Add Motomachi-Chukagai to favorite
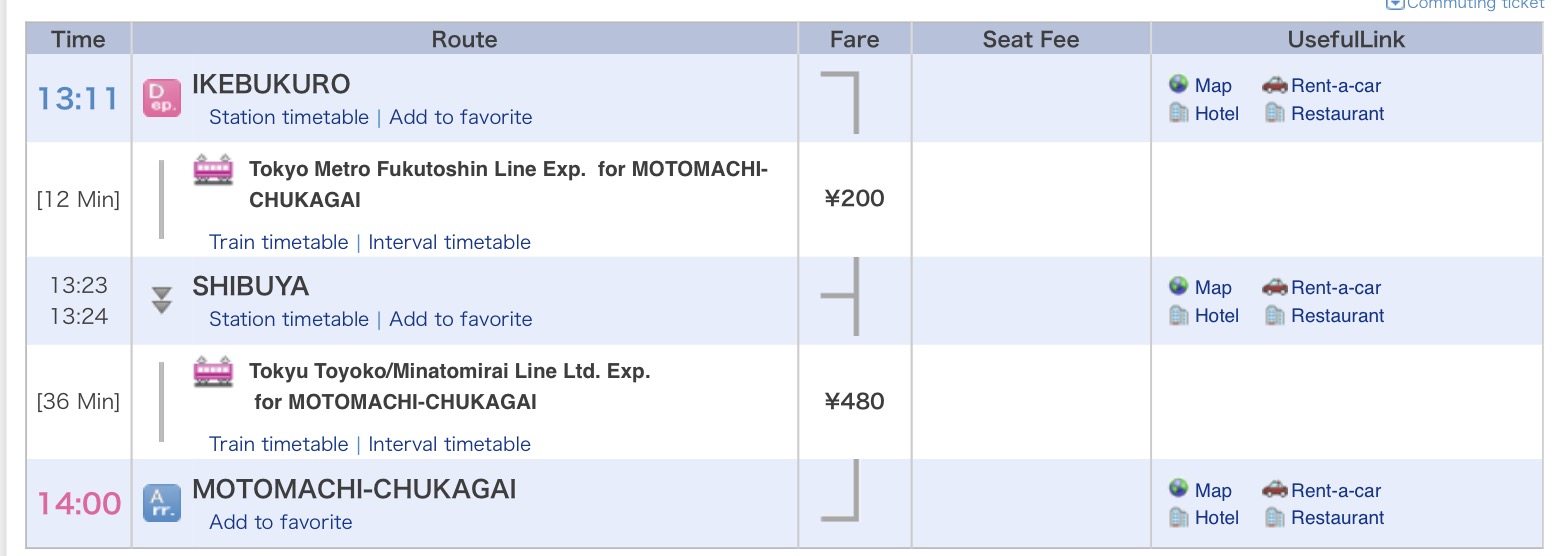Image resolution: width=1562 pixels, height=556 pixels. coord(281,522)
